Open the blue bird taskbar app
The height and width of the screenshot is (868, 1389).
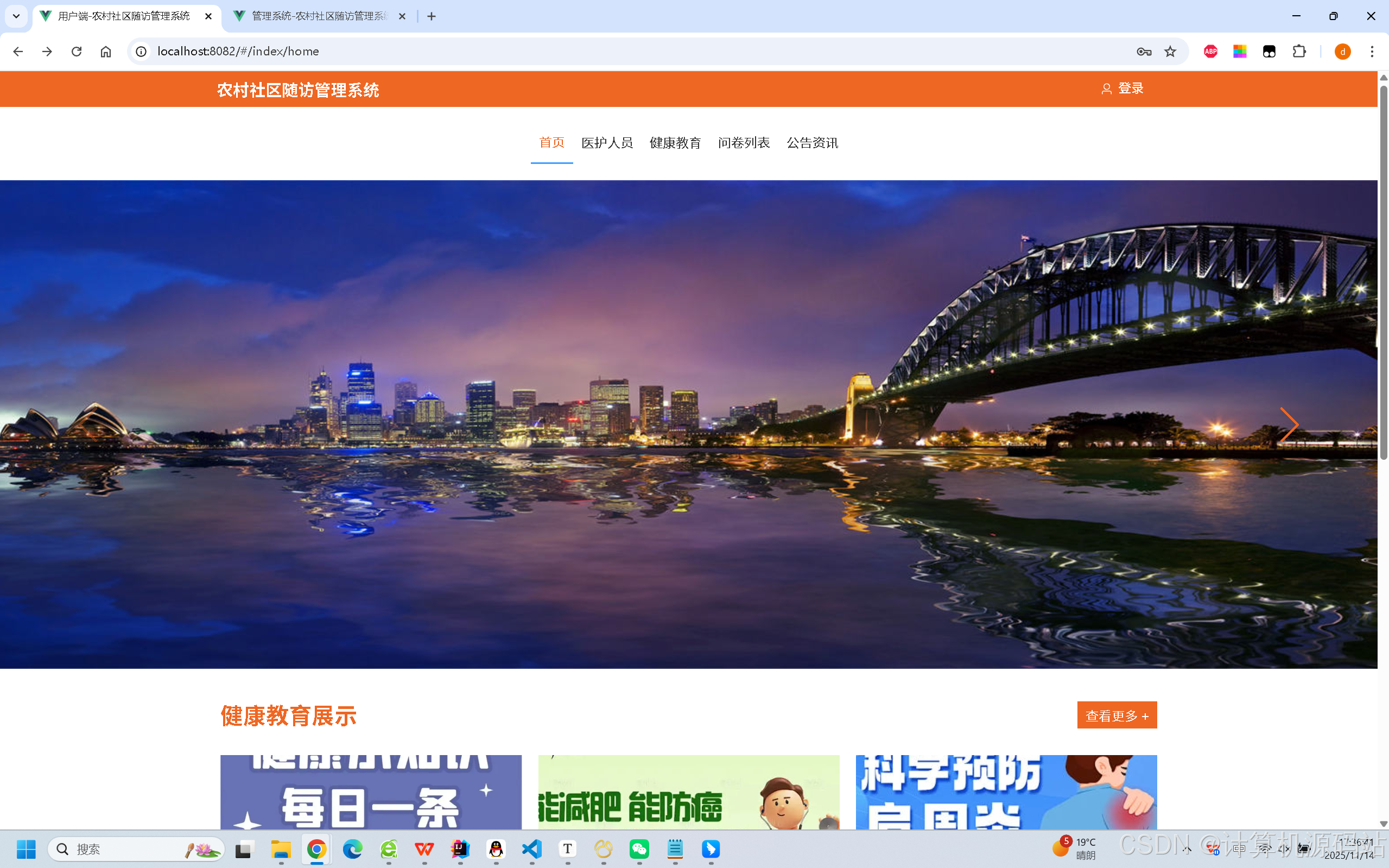click(x=711, y=848)
